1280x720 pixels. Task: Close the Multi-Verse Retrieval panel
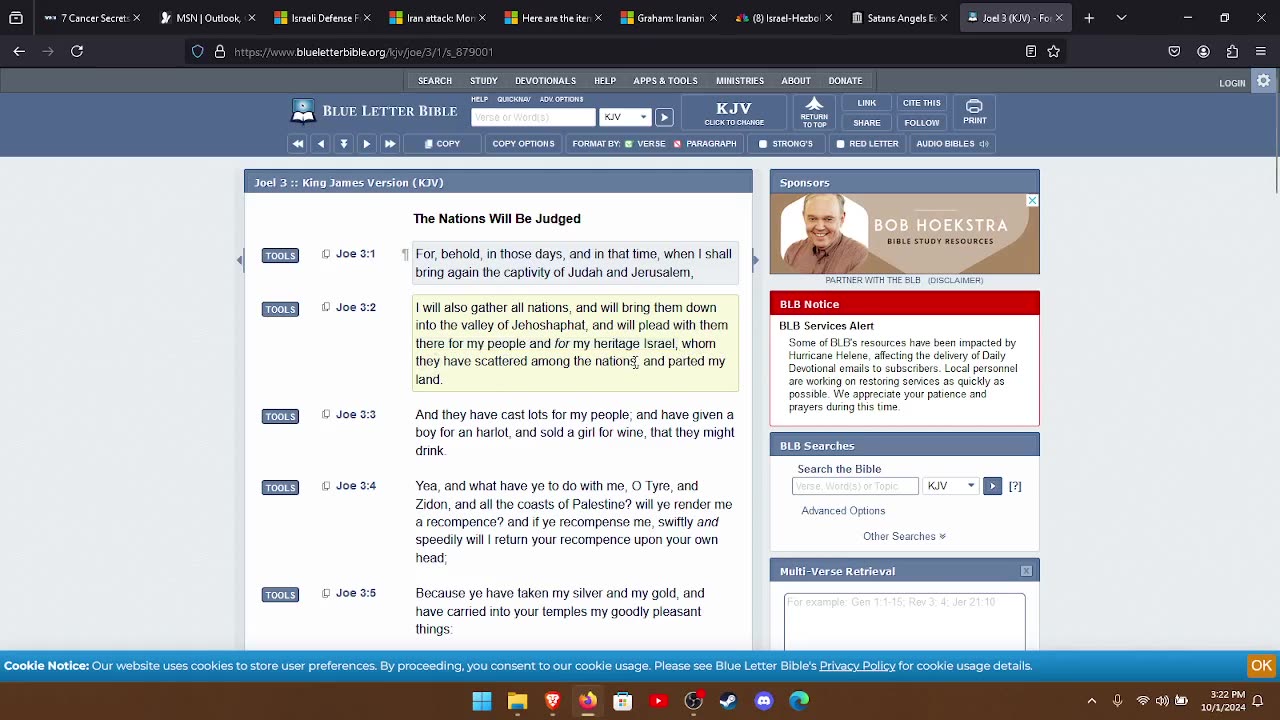(x=1026, y=571)
